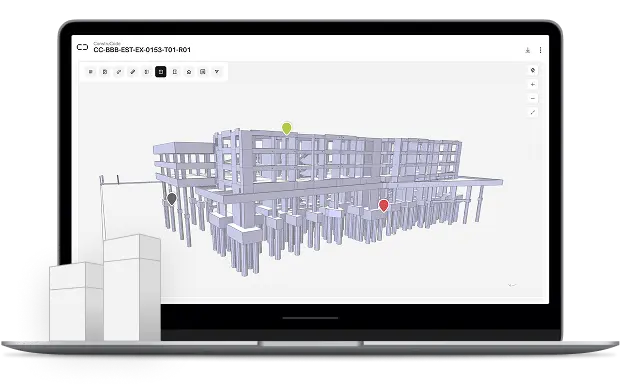
Task: Open the filter funnel tool
Action: pos(217,72)
